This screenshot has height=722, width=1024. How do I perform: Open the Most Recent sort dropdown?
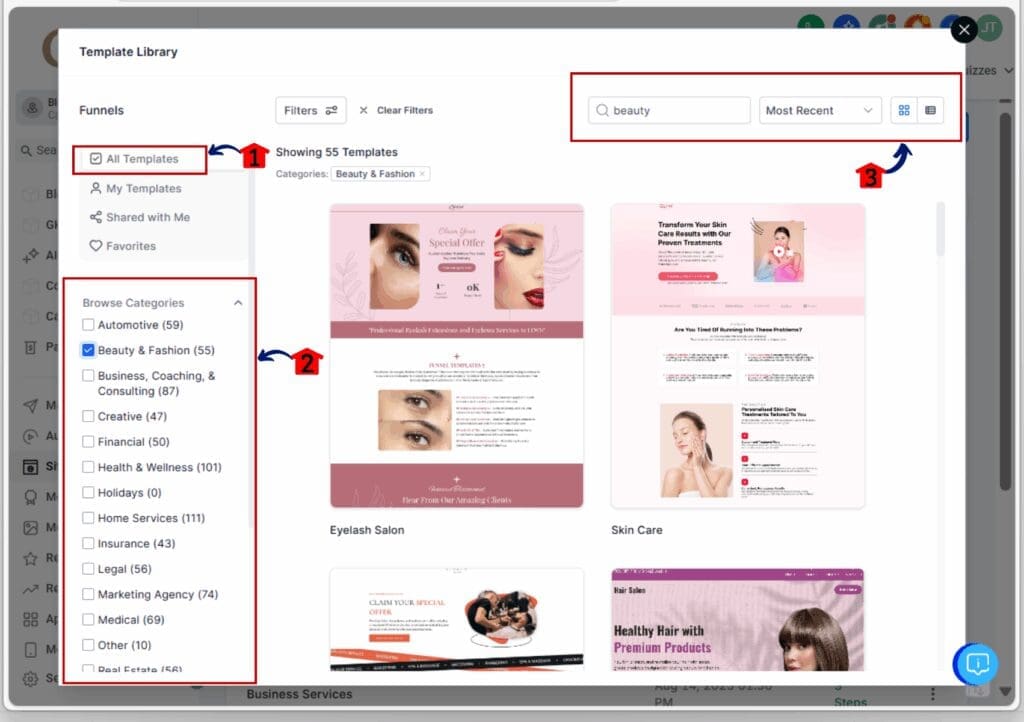pyautogui.click(x=819, y=110)
